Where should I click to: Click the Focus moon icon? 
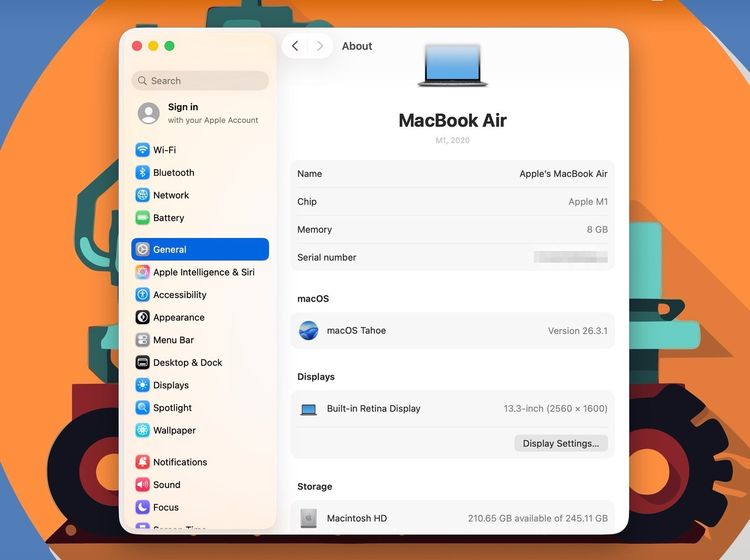[143, 507]
